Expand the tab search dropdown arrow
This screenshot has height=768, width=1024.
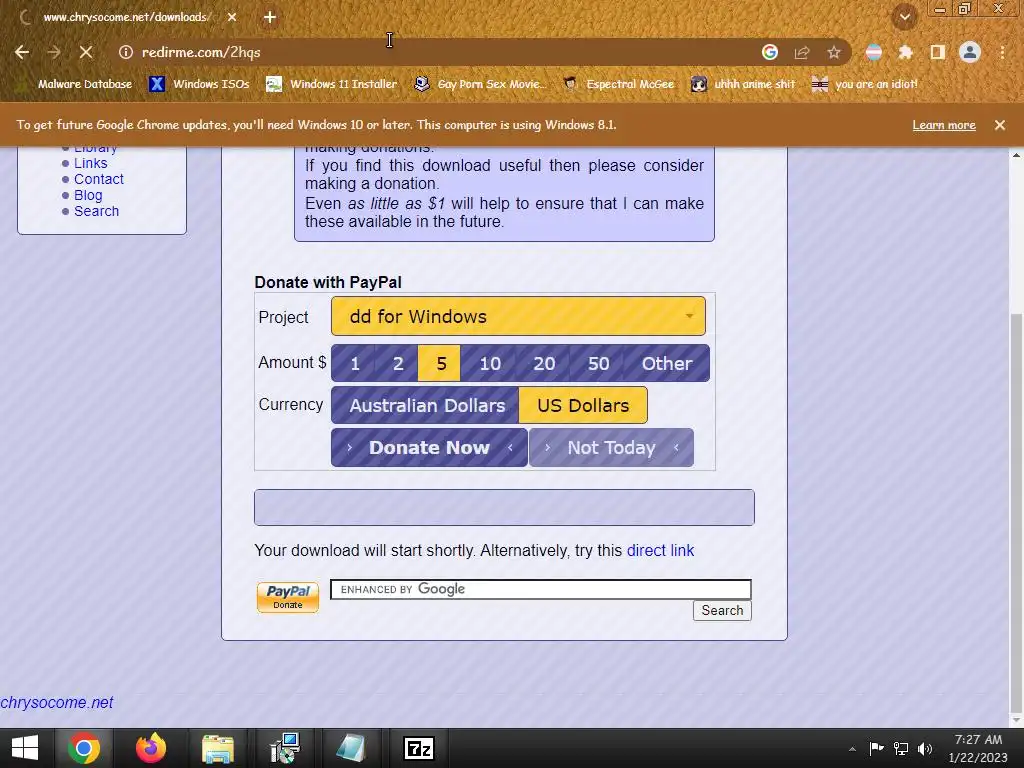click(905, 17)
